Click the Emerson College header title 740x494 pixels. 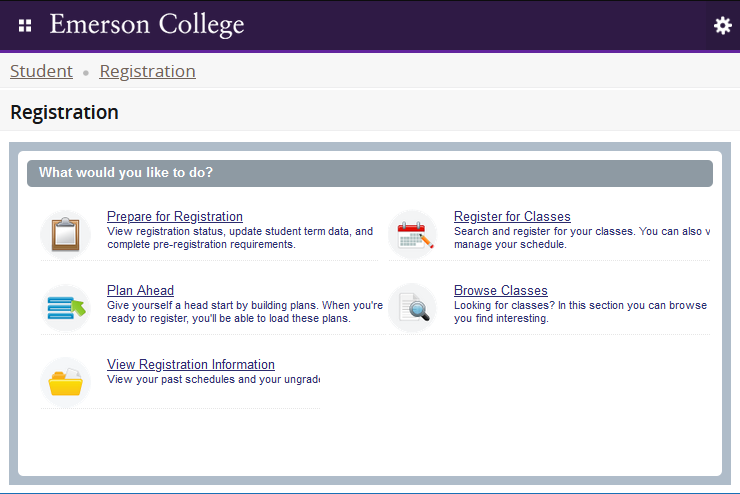(x=147, y=25)
